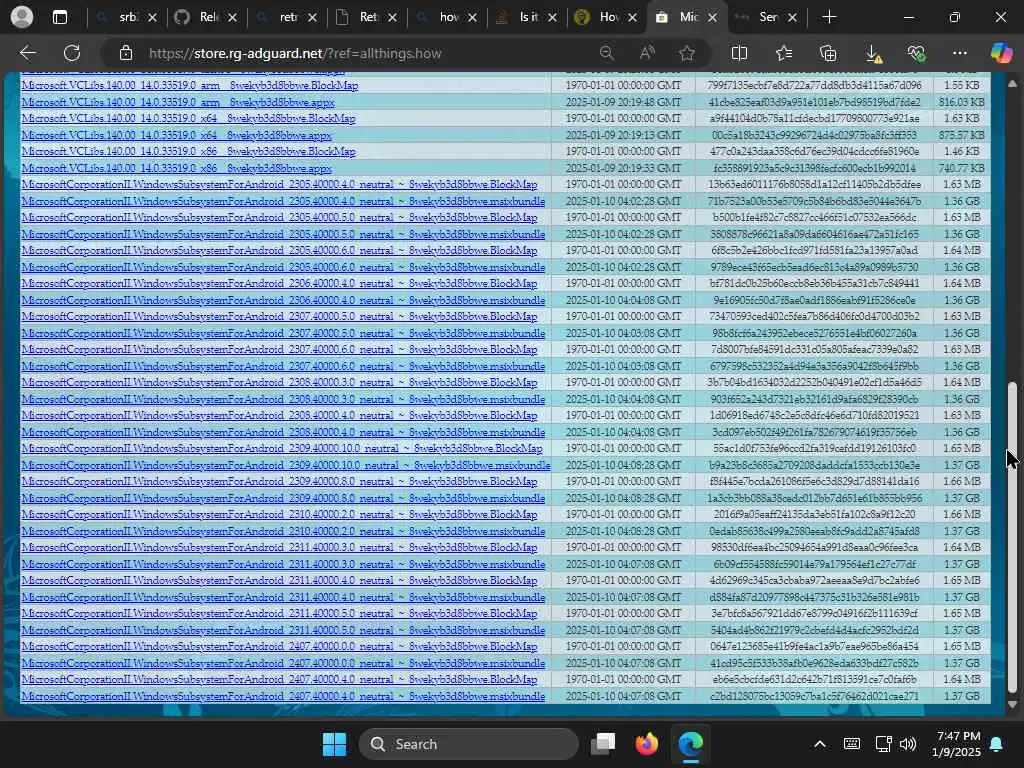Click the zoom out magnifier icon in address bar
1024x768 pixels.
[x=607, y=54]
